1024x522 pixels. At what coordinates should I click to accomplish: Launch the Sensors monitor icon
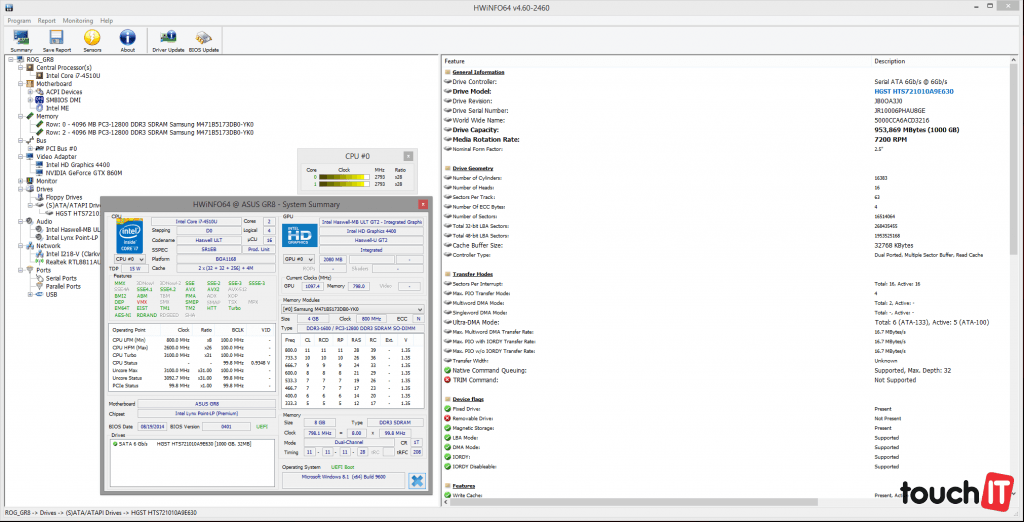(x=93, y=39)
